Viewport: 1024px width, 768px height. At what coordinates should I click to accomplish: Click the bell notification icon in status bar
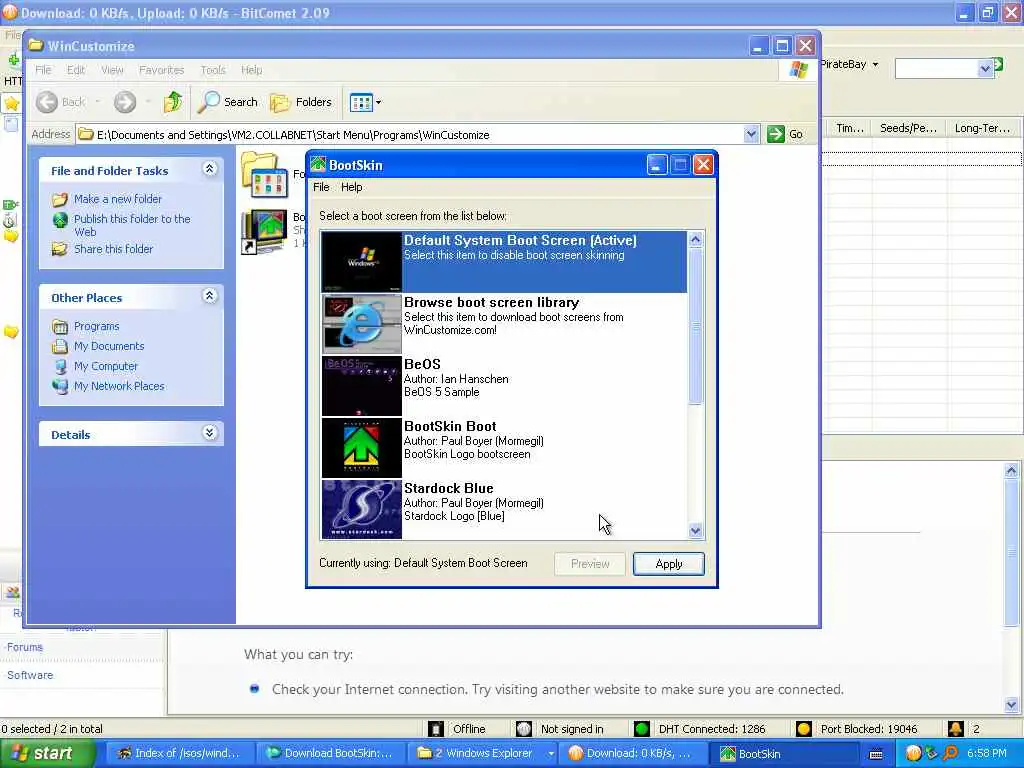(x=955, y=729)
